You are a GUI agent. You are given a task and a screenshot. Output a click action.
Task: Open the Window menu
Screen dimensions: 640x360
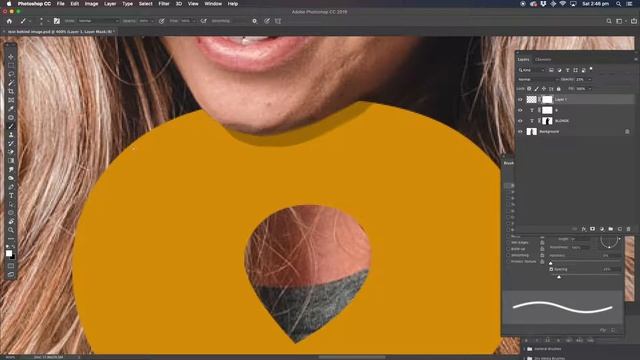tap(213, 4)
